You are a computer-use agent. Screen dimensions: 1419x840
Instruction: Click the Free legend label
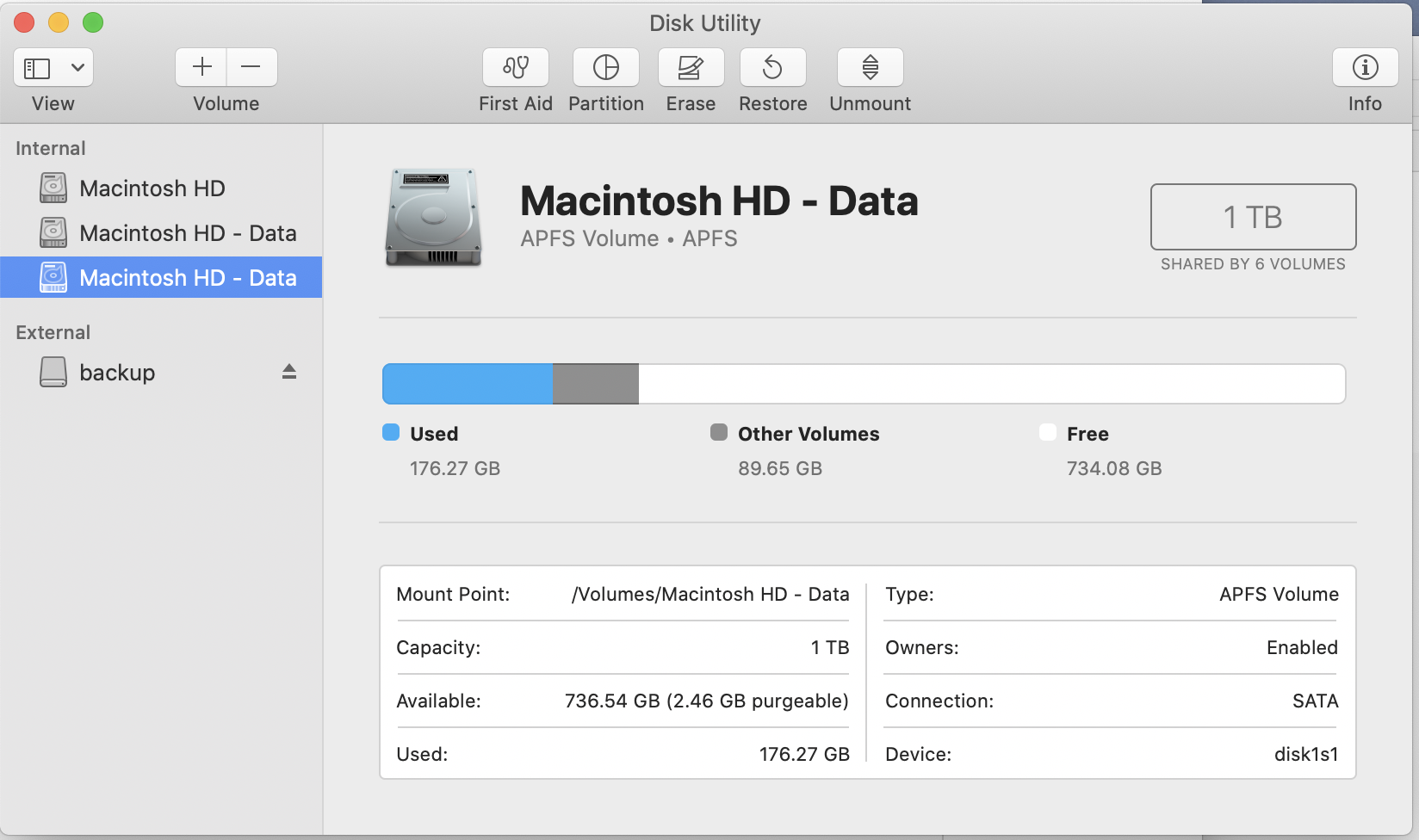(x=1087, y=434)
